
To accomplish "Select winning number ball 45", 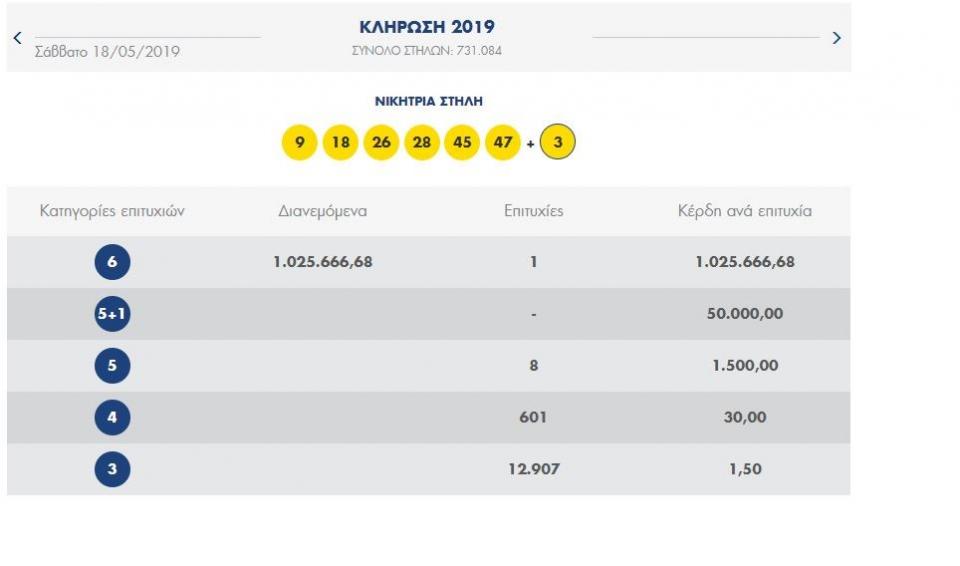I will (x=462, y=143).
